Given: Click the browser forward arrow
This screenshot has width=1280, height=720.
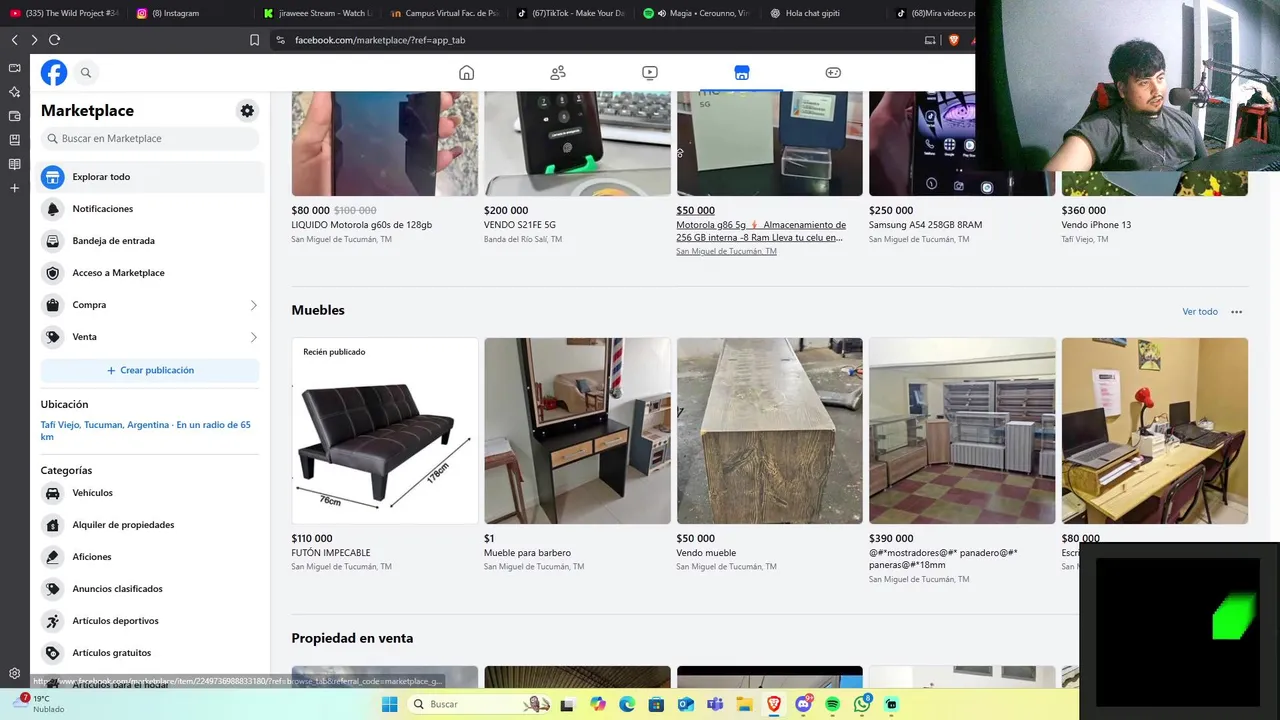Looking at the screenshot, I should (x=34, y=40).
